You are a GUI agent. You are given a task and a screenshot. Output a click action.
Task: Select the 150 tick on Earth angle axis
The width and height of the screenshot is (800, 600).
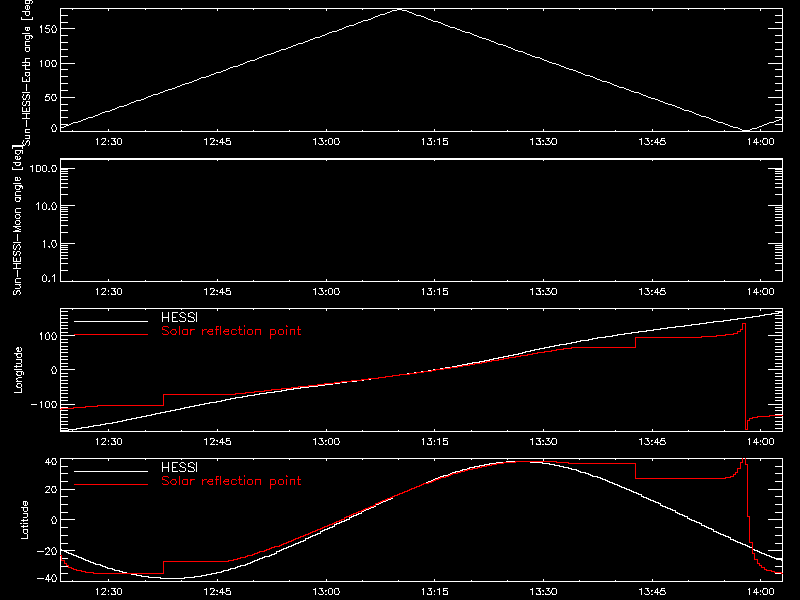[48, 29]
